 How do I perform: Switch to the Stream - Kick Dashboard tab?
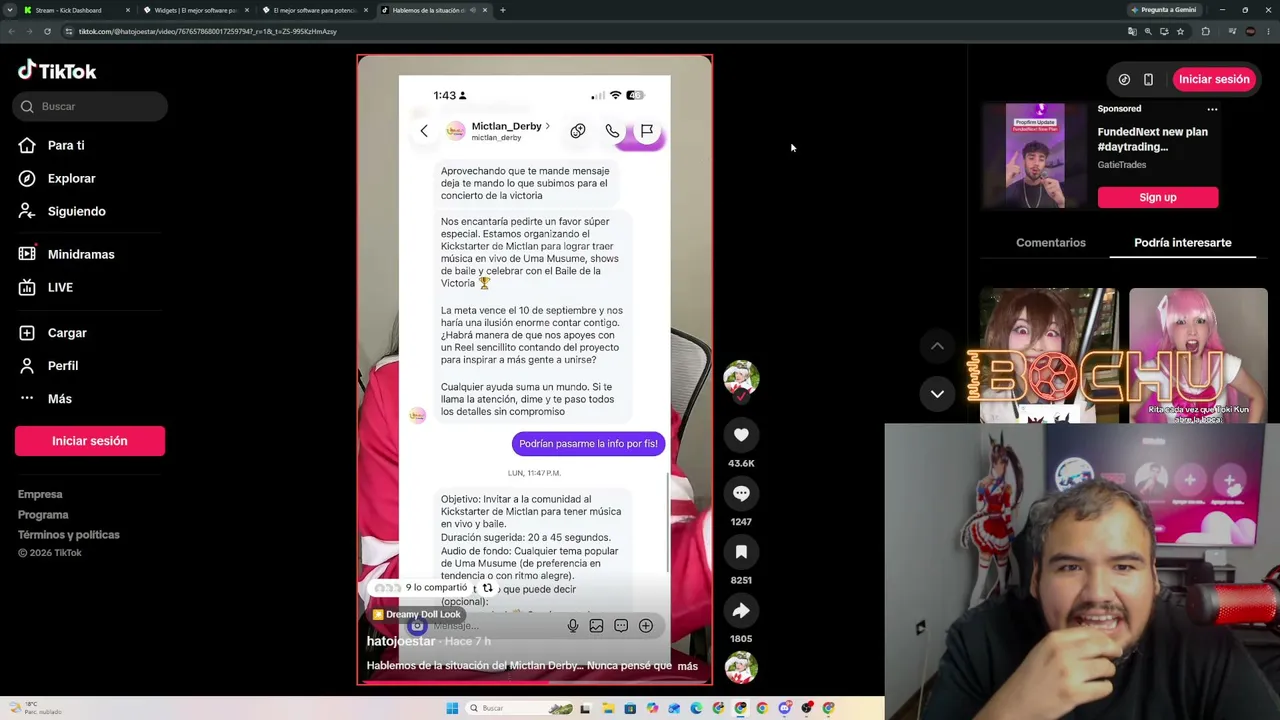tap(75, 10)
